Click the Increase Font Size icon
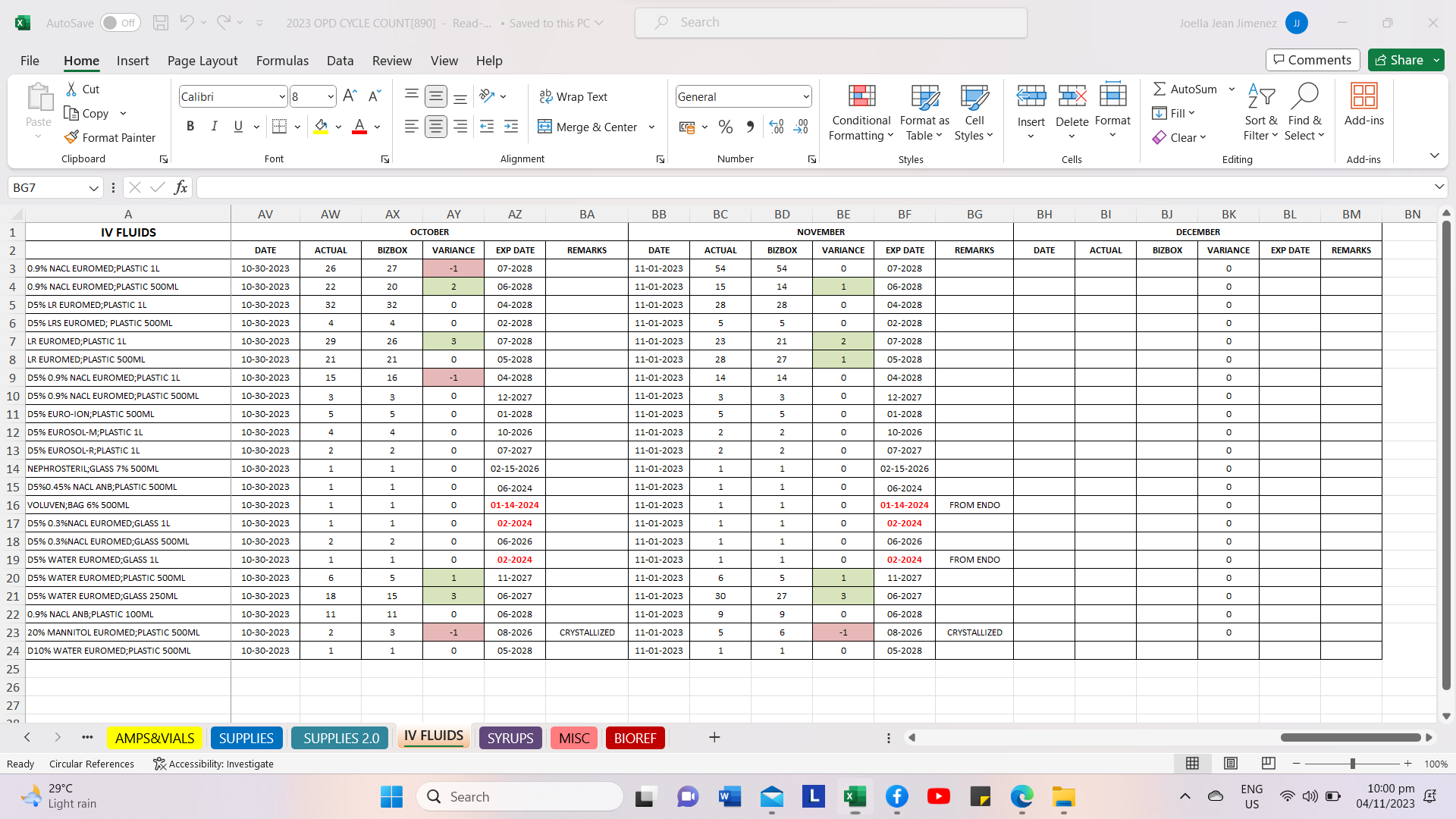This screenshot has width=1456, height=819. click(x=349, y=96)
